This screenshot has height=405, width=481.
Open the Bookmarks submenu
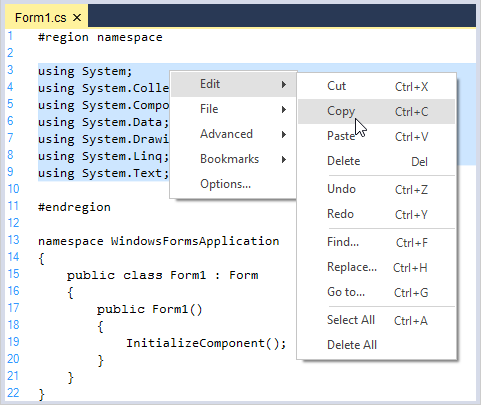pos(233,159)
